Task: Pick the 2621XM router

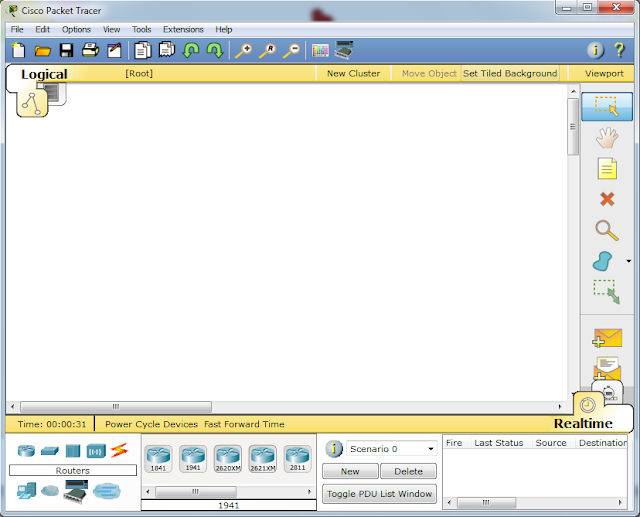Action: pos(262,459)
